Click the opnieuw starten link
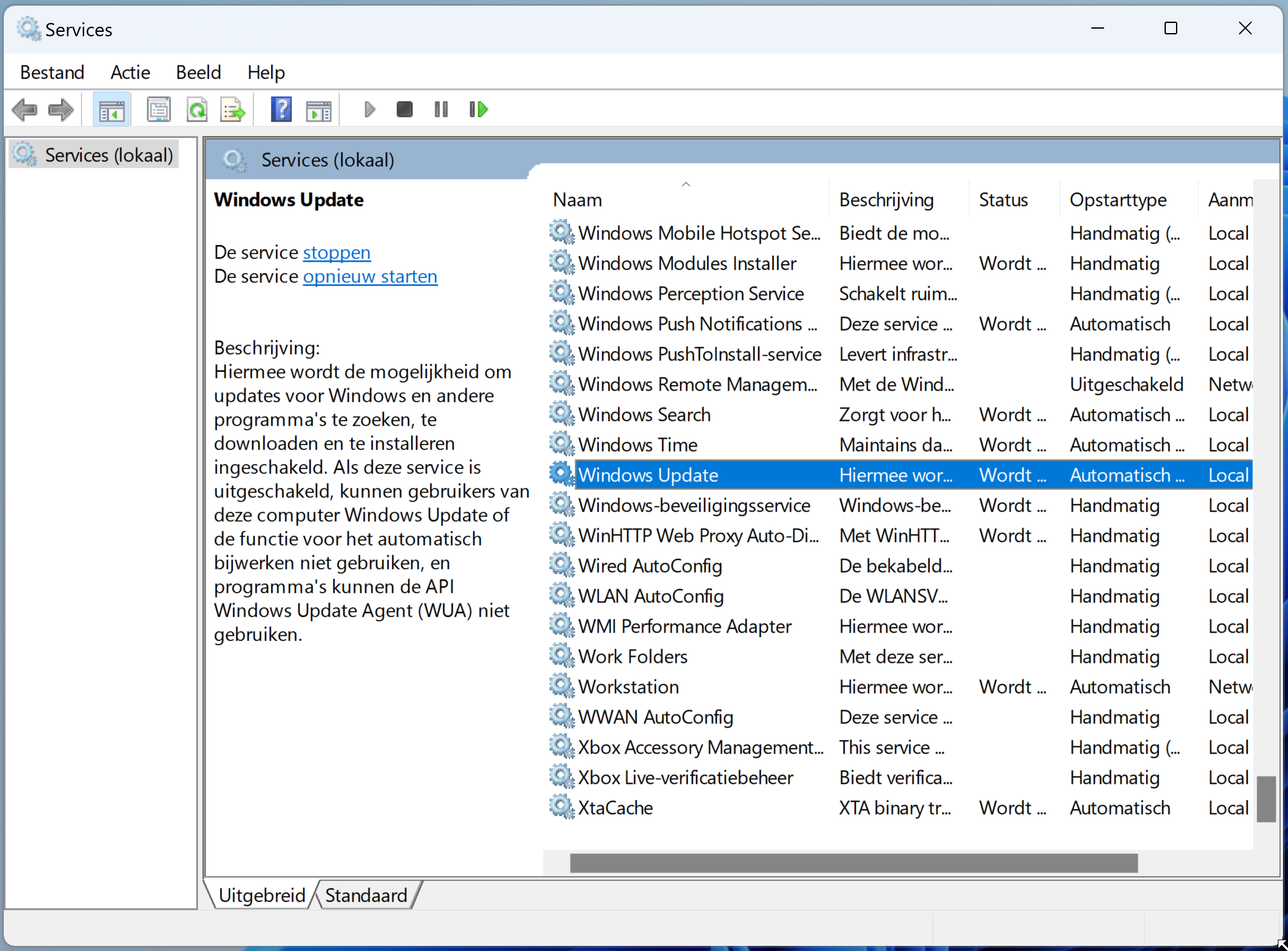 tap(370, 277)
